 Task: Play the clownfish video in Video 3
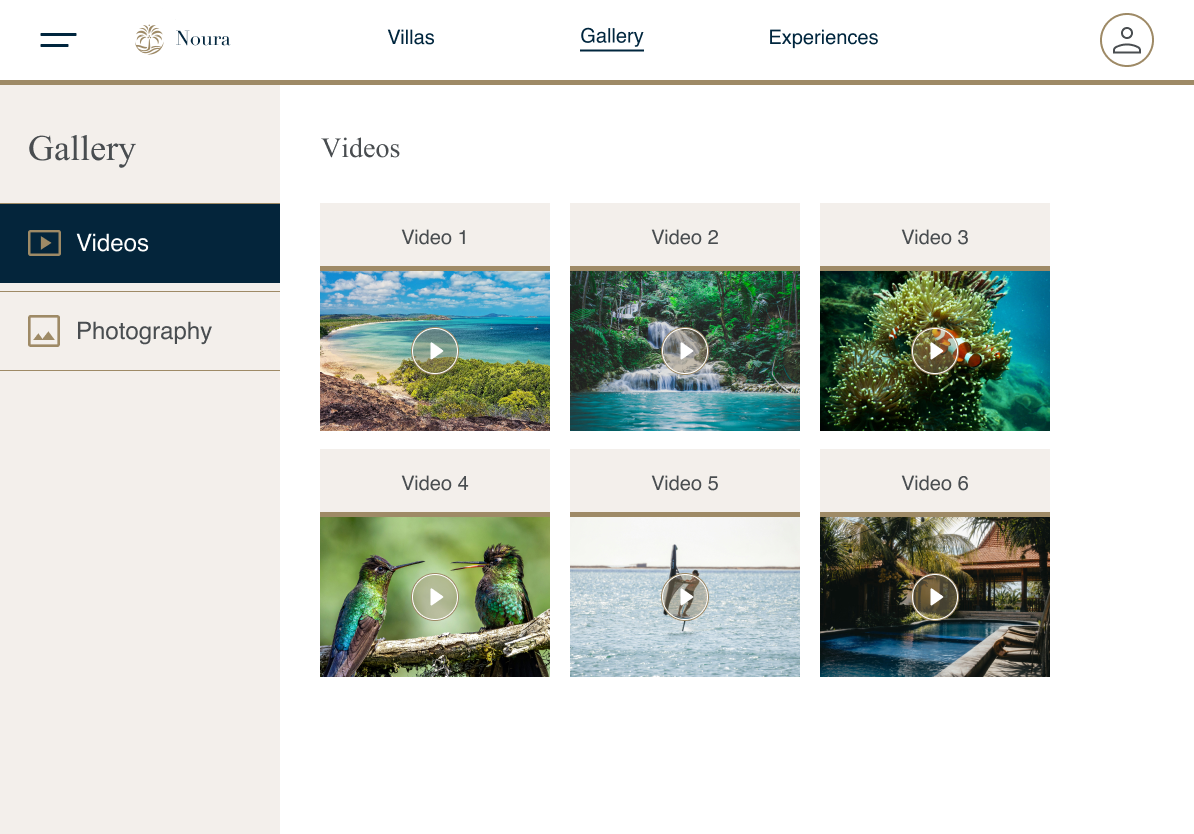935,351
